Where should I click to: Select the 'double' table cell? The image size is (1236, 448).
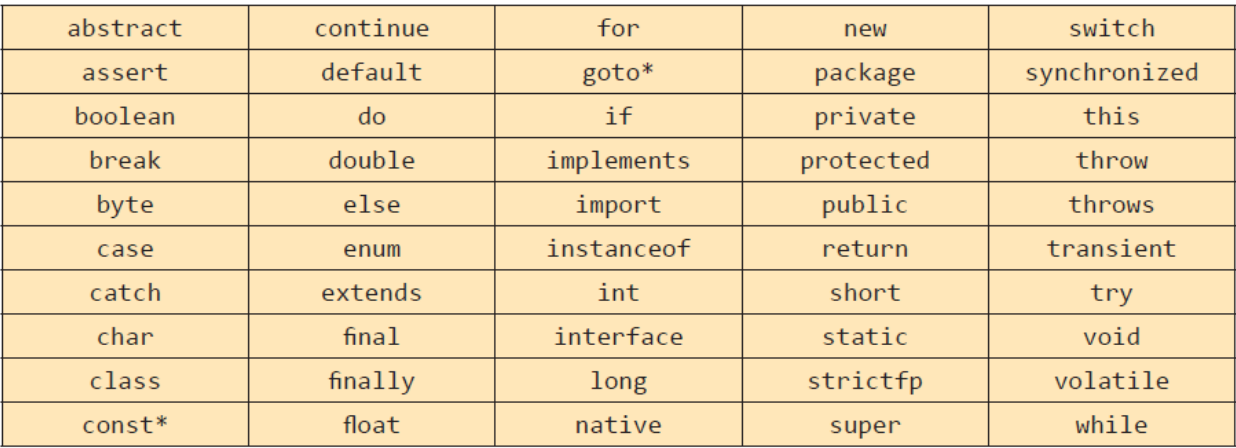(371, 161)
